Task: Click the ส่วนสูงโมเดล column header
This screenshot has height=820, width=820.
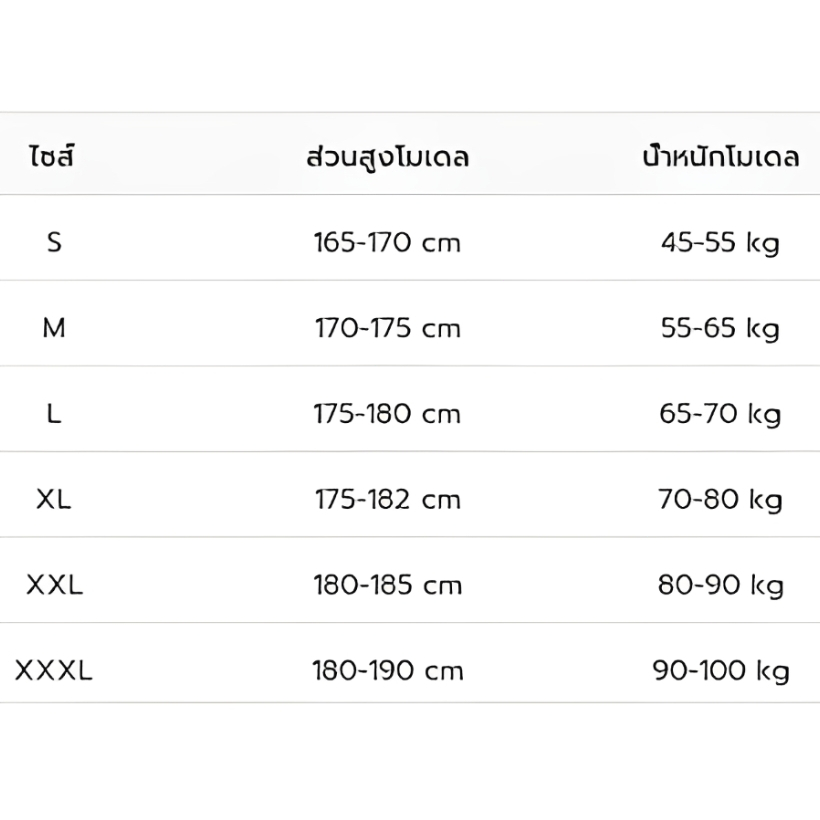Action: tap(388, 157)
